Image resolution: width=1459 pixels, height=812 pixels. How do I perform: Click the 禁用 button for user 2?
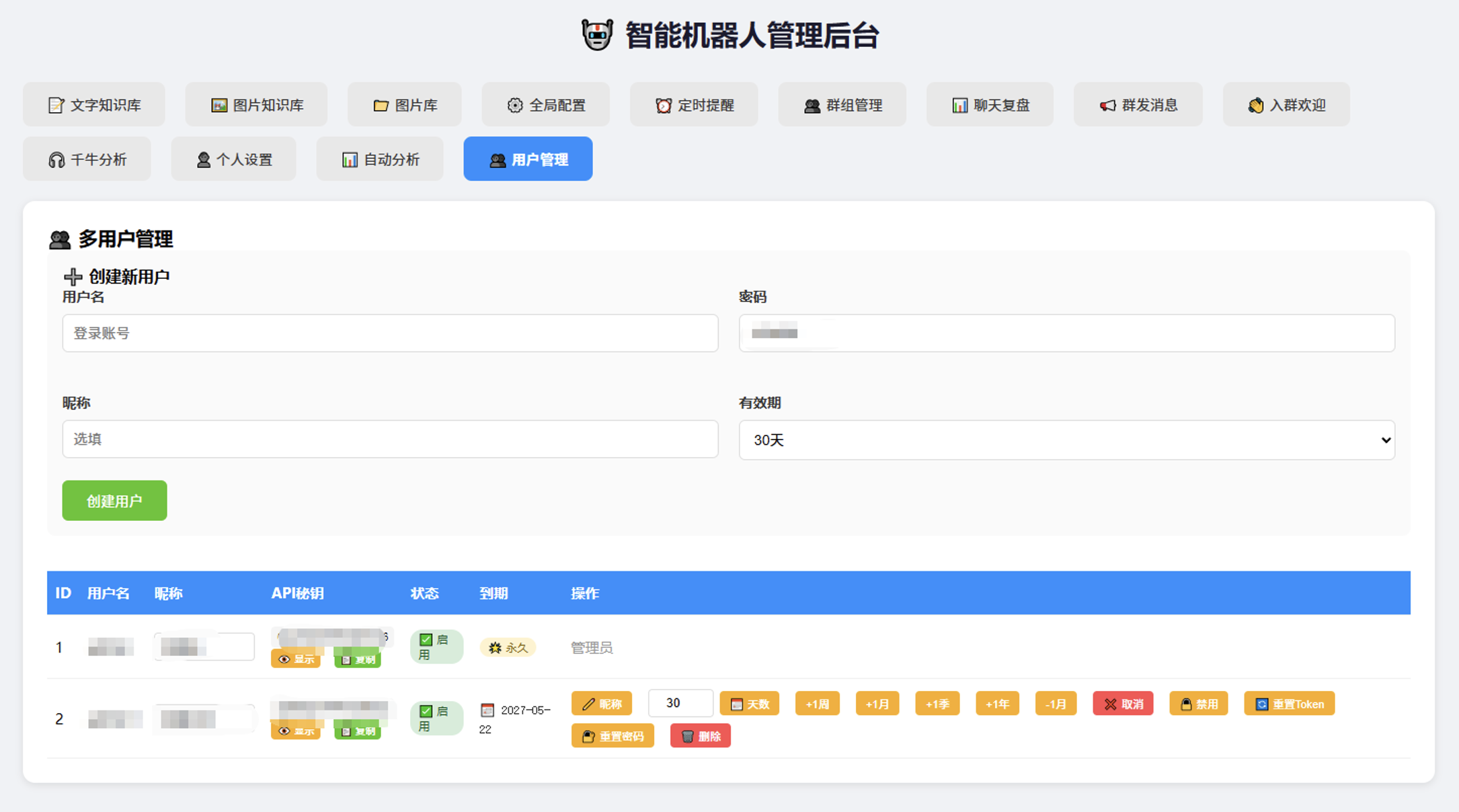point(1199,704)
